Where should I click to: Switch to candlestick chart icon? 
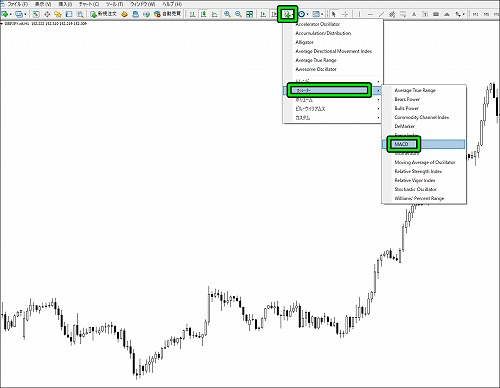pyautogui.click(x=203, y=14)
